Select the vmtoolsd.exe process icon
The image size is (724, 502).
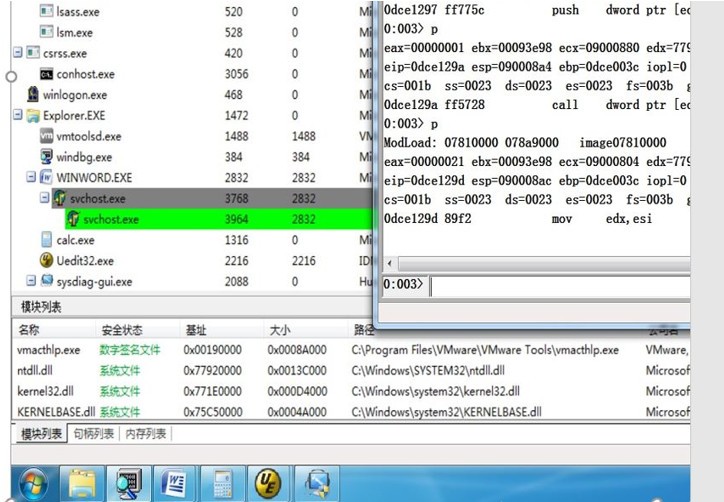click(x=47, y=136)
